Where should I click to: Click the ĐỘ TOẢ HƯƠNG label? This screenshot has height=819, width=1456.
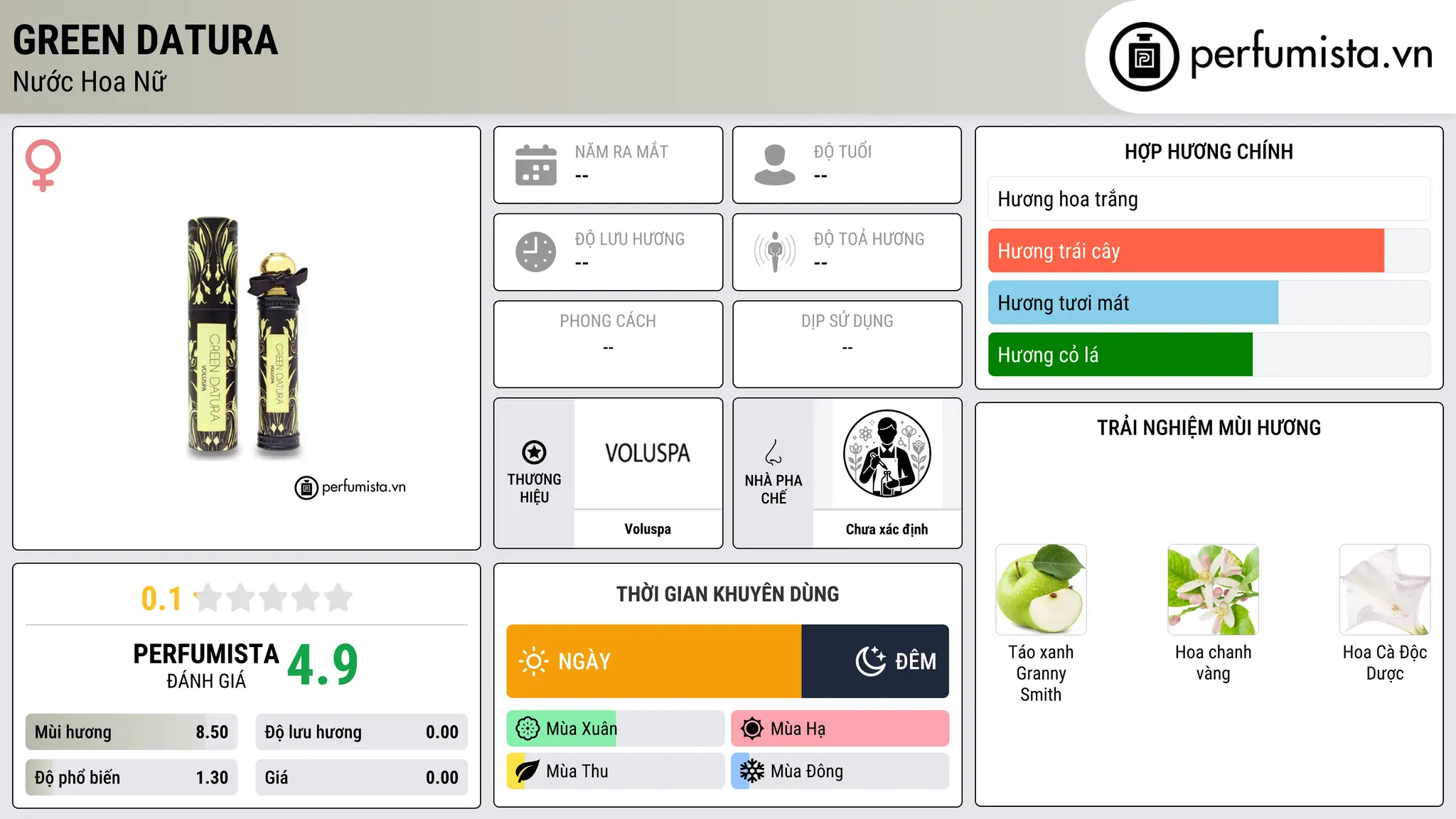[x=869, y=239]
